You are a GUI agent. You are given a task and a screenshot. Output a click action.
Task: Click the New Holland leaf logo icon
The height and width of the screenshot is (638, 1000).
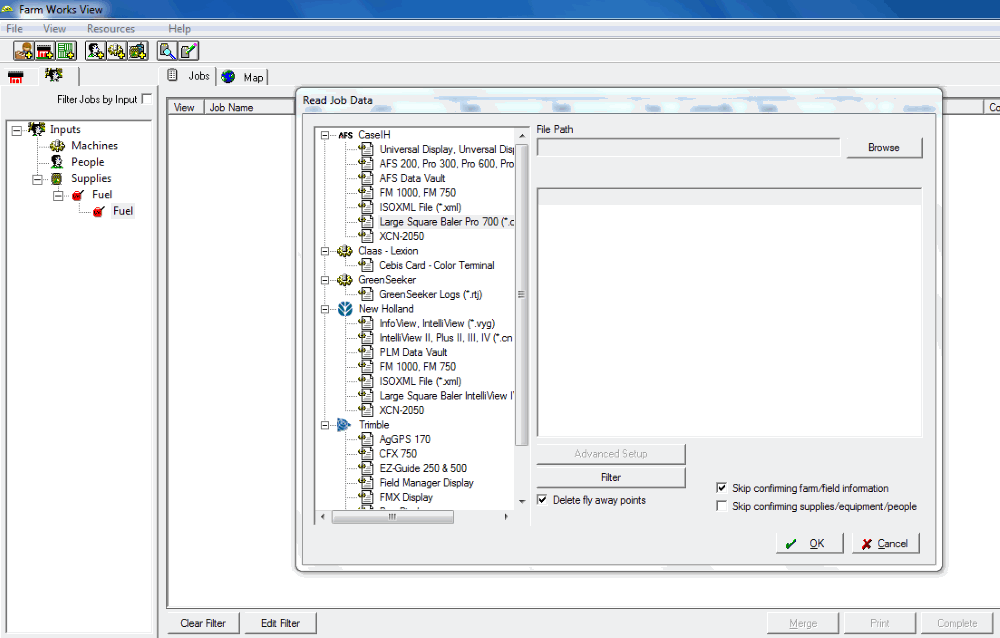coord(345,309)
